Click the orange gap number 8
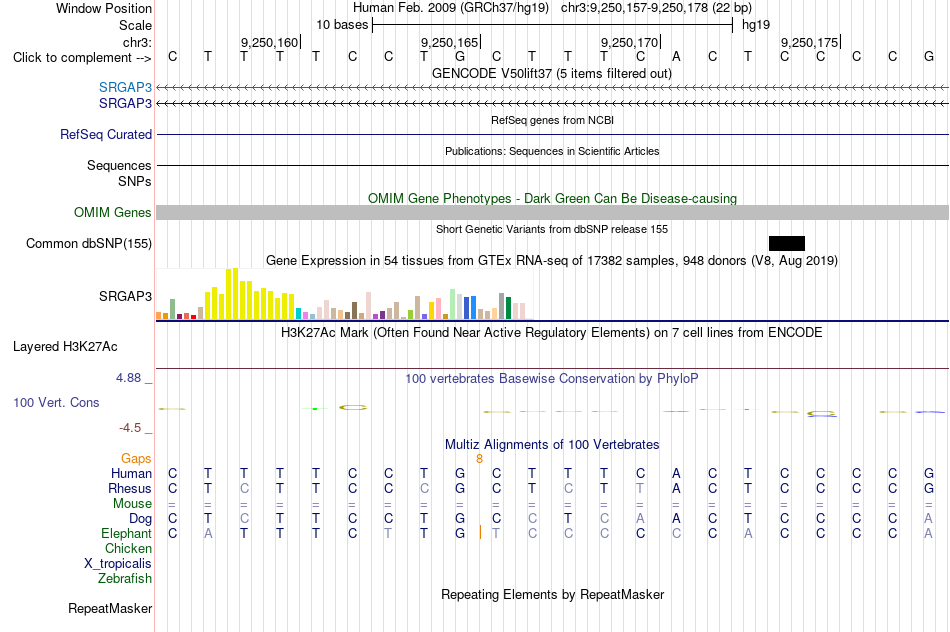The image size is (950, 632). click(479, 459)
